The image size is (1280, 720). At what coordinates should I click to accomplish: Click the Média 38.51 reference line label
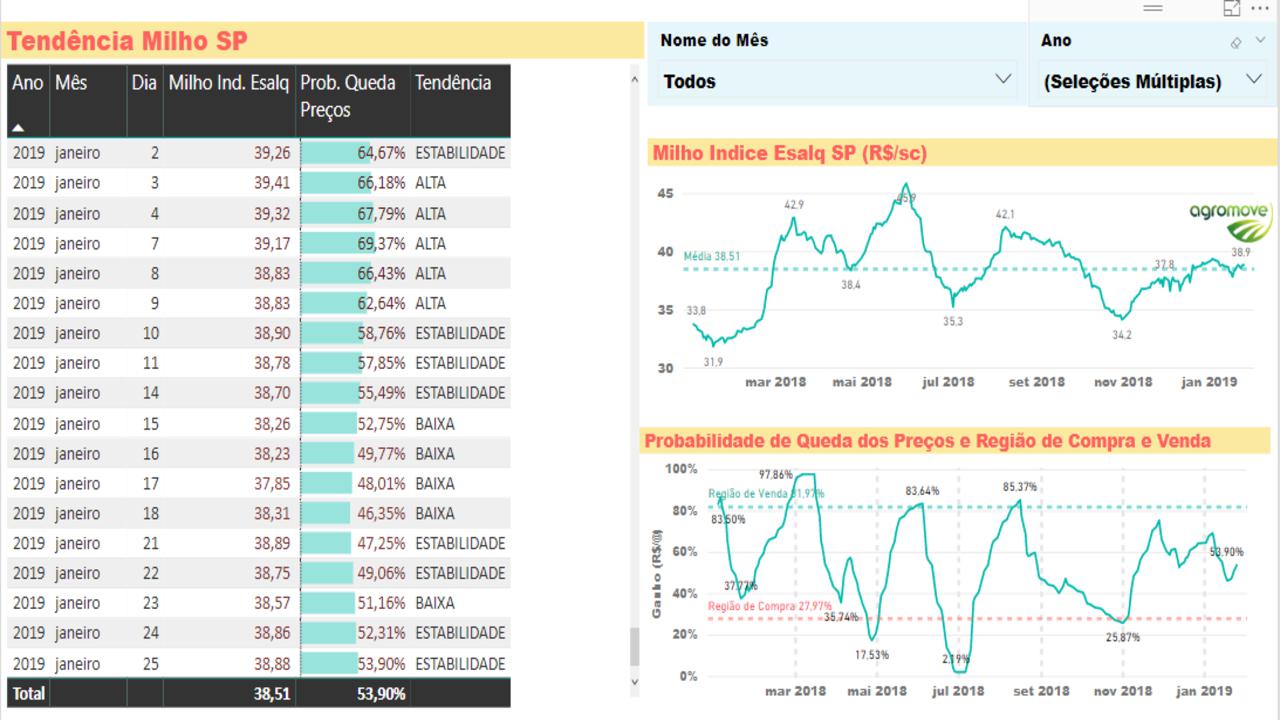coord(712,256)
